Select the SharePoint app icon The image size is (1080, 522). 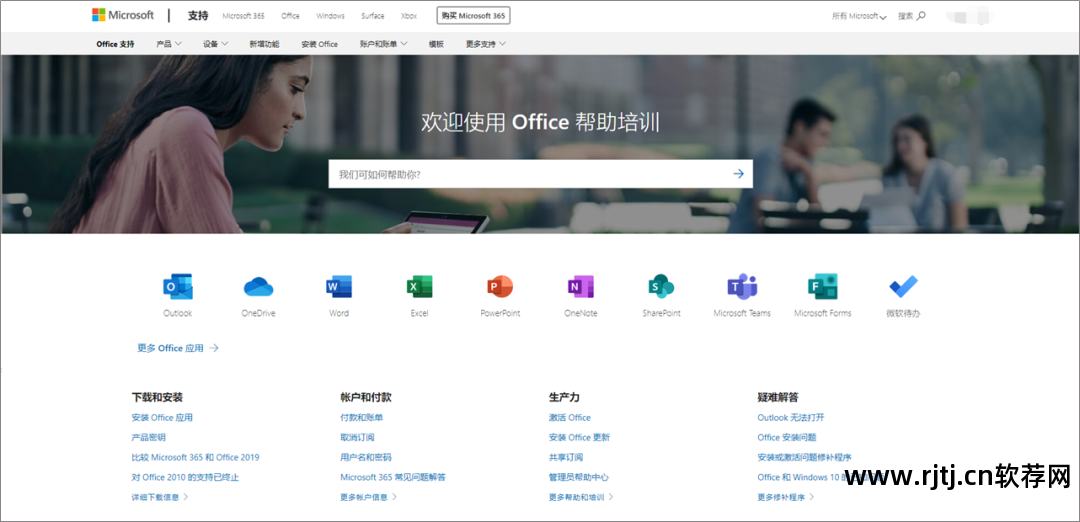pos(661,286)
